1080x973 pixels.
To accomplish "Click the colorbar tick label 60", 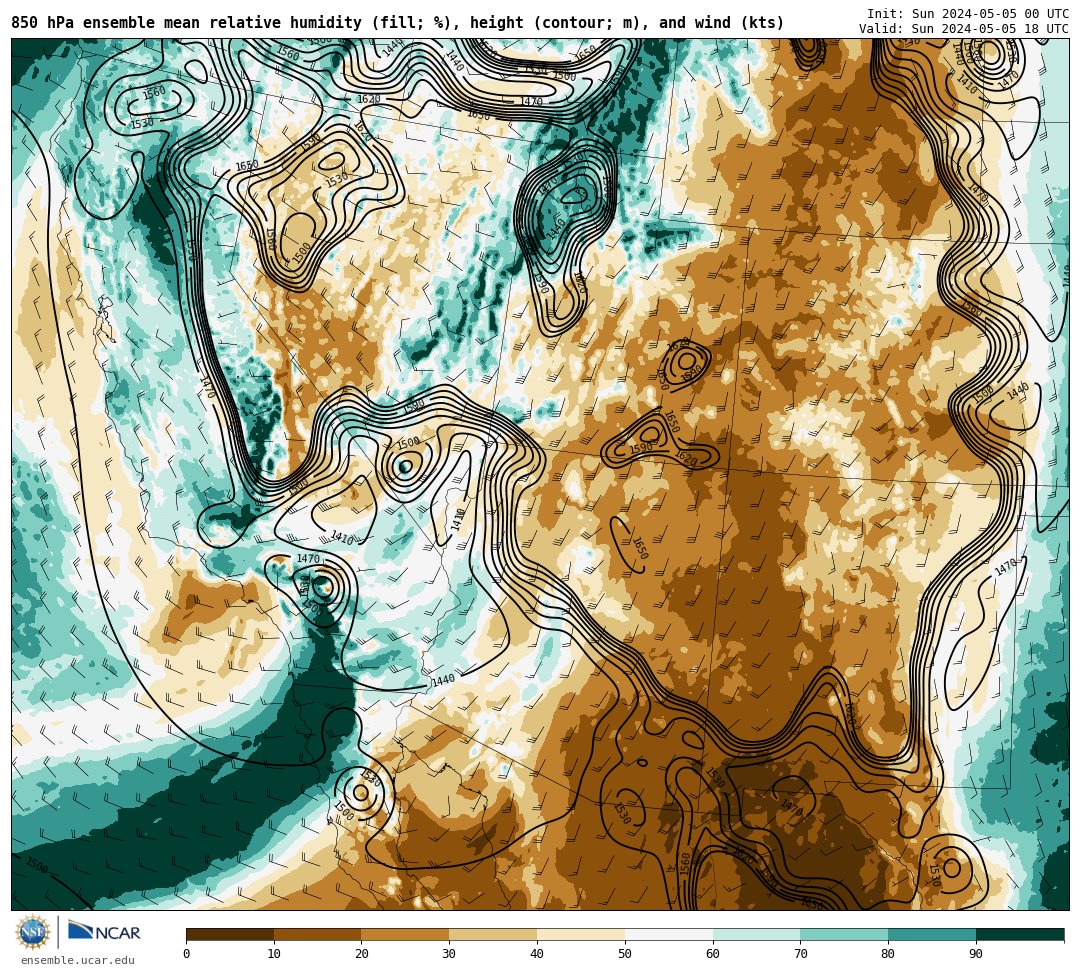I will [713, 954].
